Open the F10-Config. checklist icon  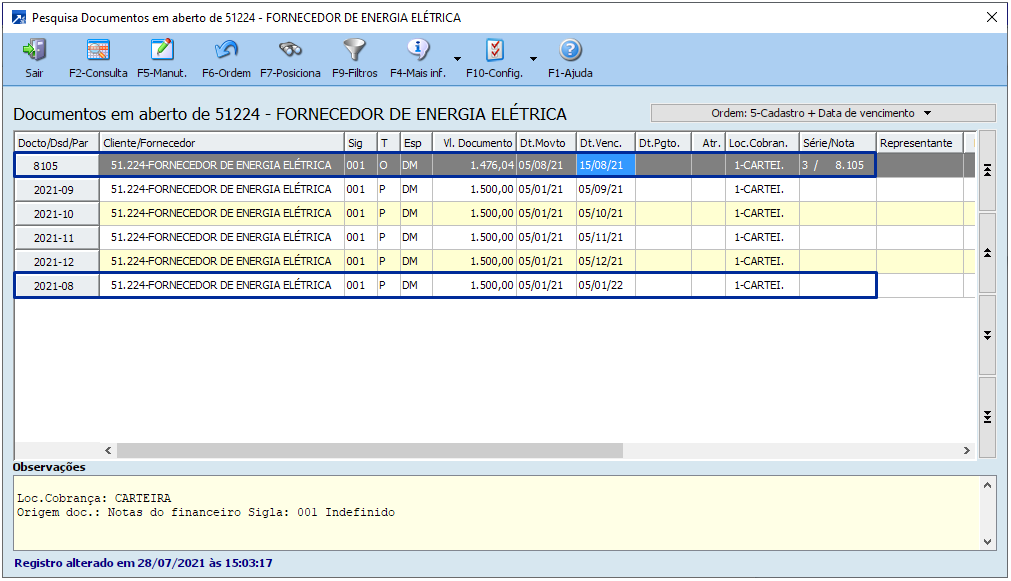coord(494,50)
